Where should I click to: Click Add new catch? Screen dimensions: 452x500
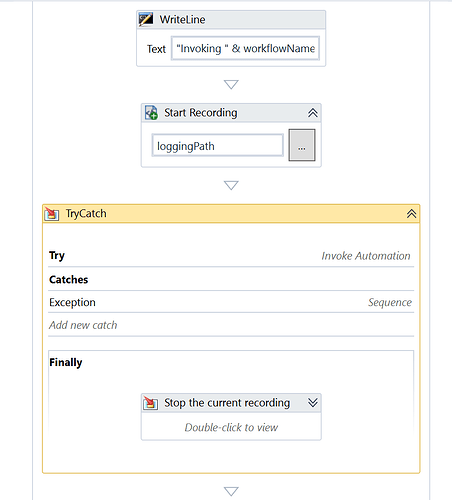(83, 325)
